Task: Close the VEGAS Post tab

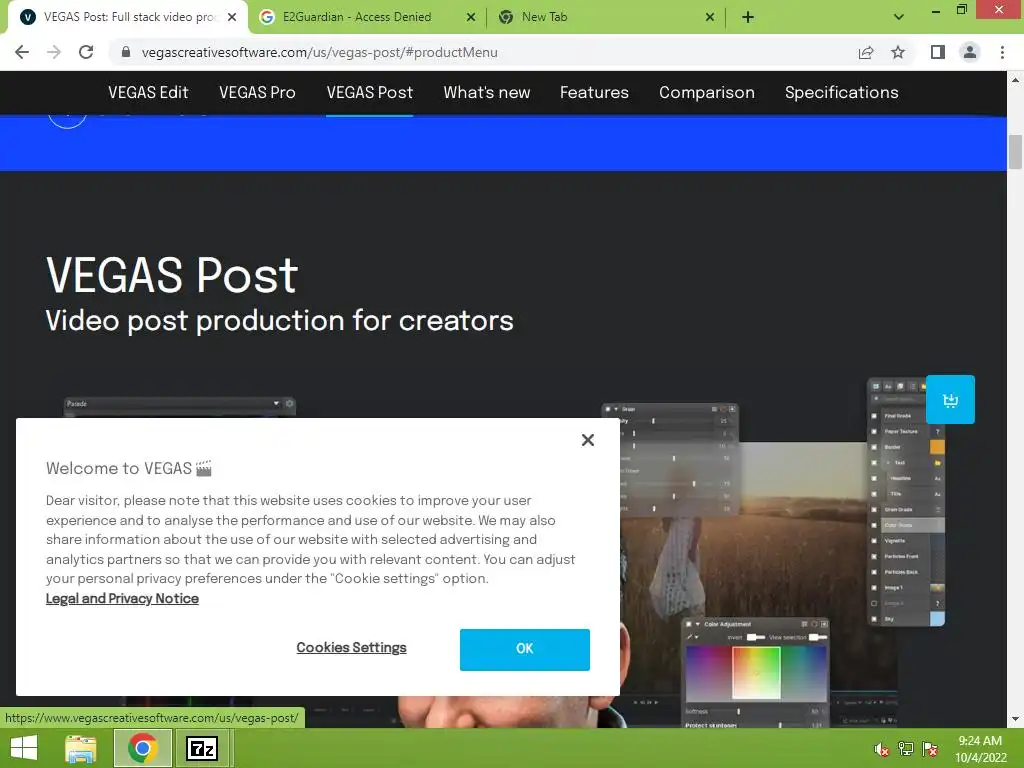Action: (x=232, y=17)
